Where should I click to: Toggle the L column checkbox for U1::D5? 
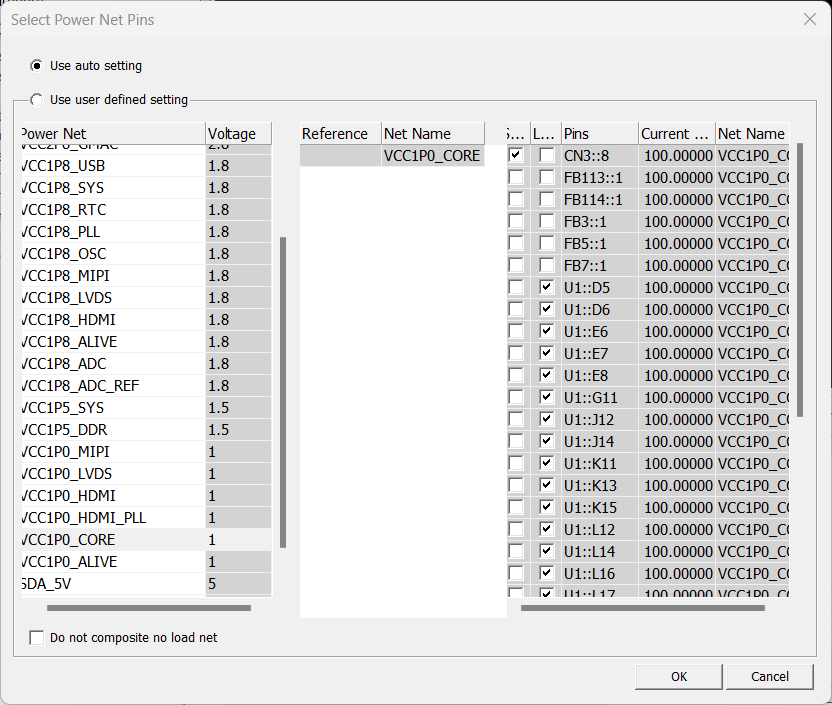click(546, 288)
